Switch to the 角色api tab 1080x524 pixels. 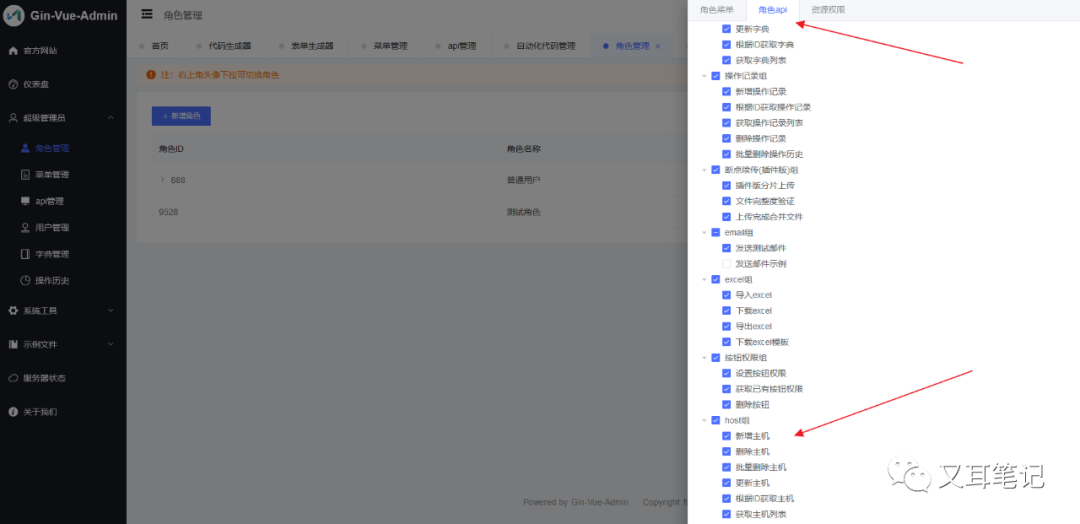[772, 10]
